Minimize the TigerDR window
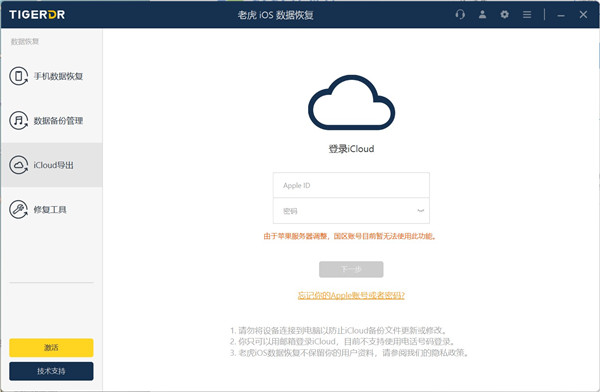 click(x=561, y=15)
